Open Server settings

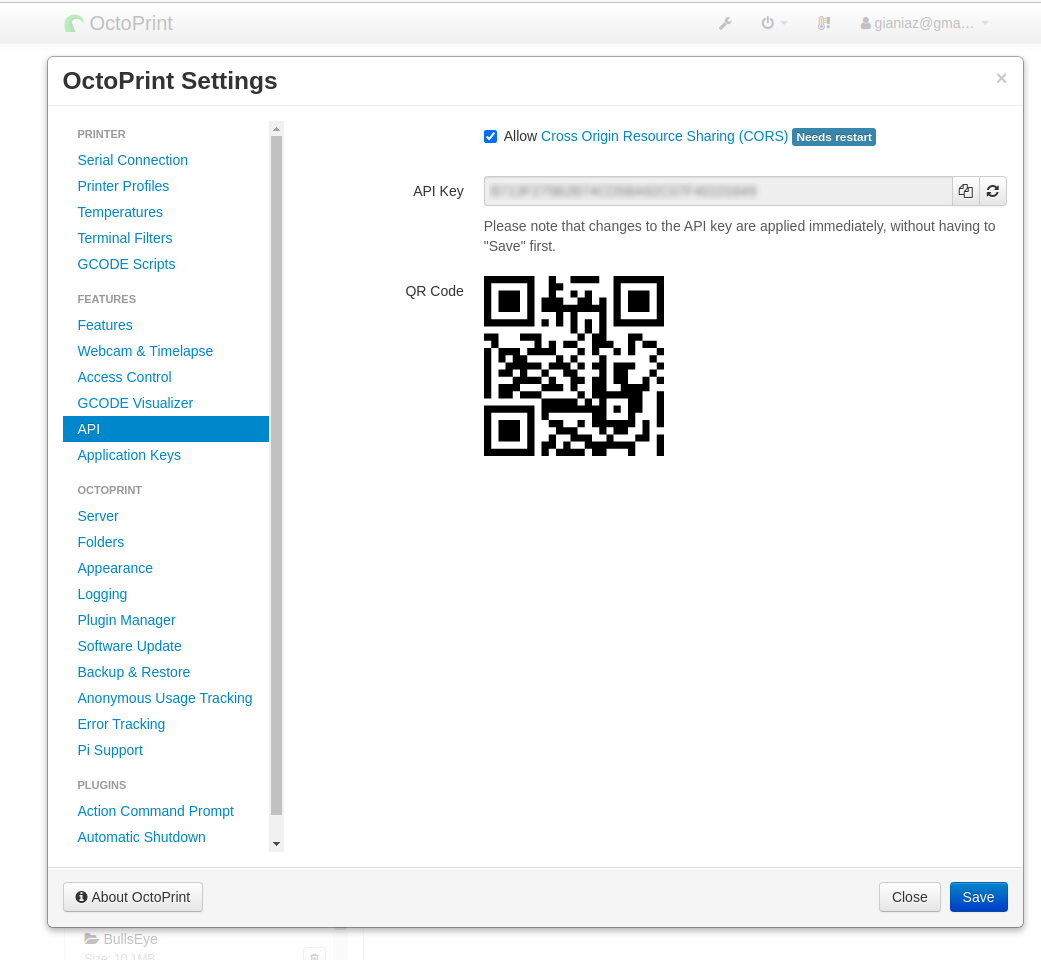98,516
